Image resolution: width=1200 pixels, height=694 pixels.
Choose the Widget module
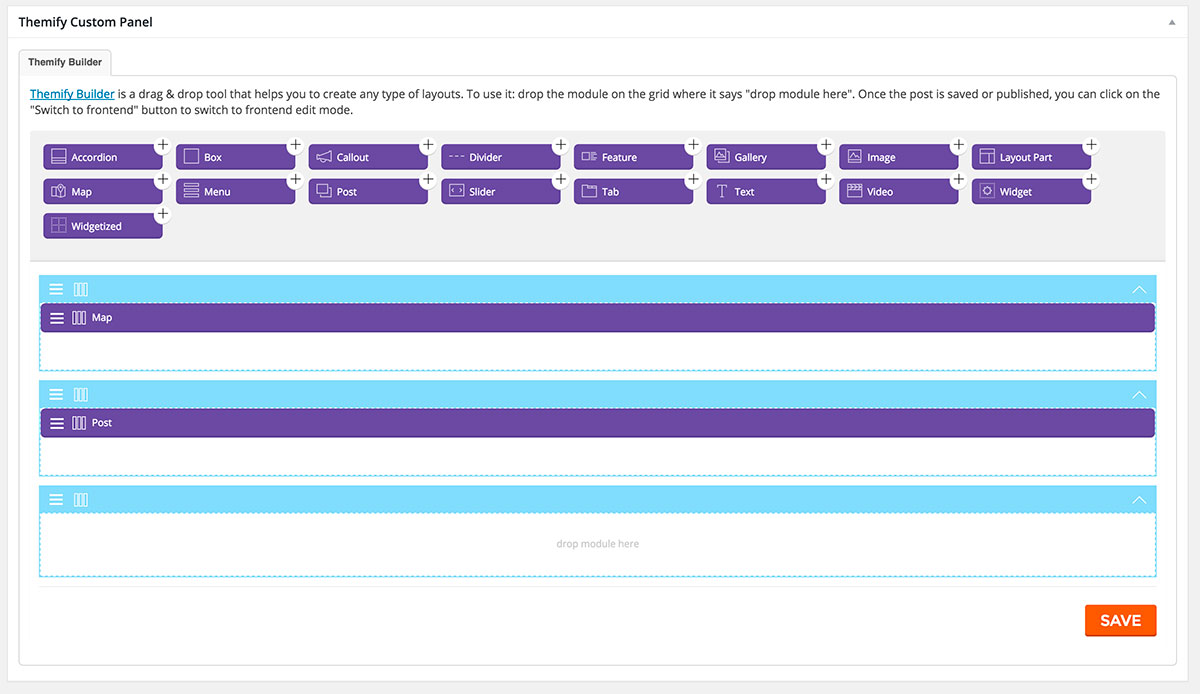[1031, 191]
